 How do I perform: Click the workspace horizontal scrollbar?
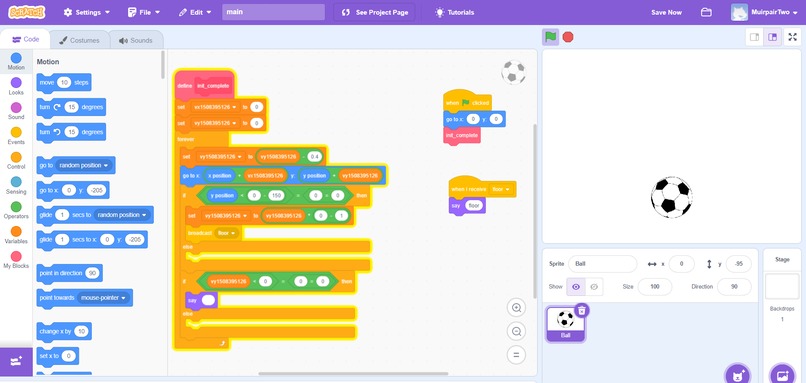click(x=353, y=374)
